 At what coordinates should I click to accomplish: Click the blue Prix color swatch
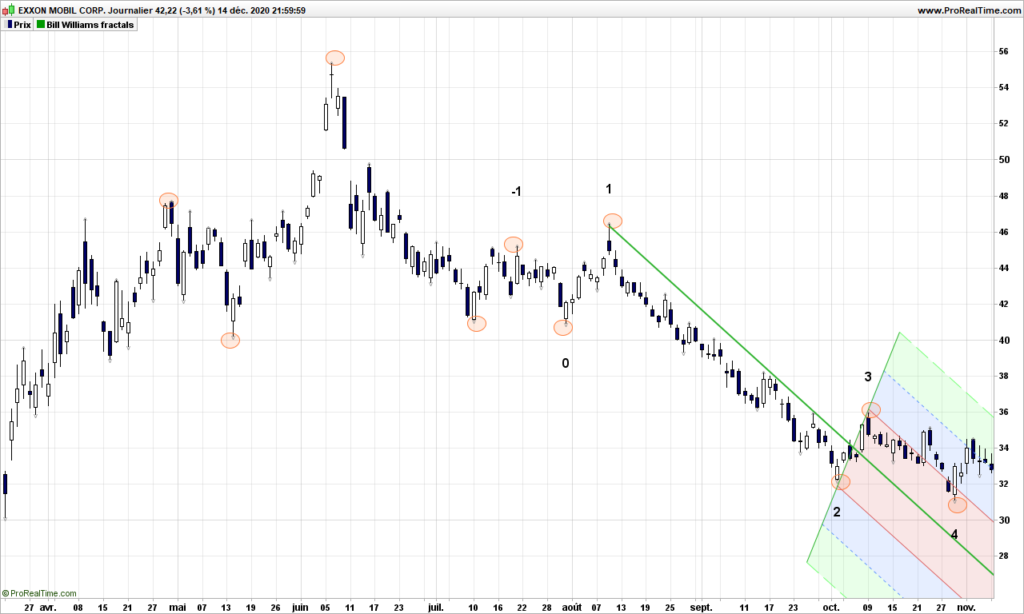[x=10, y=25]
